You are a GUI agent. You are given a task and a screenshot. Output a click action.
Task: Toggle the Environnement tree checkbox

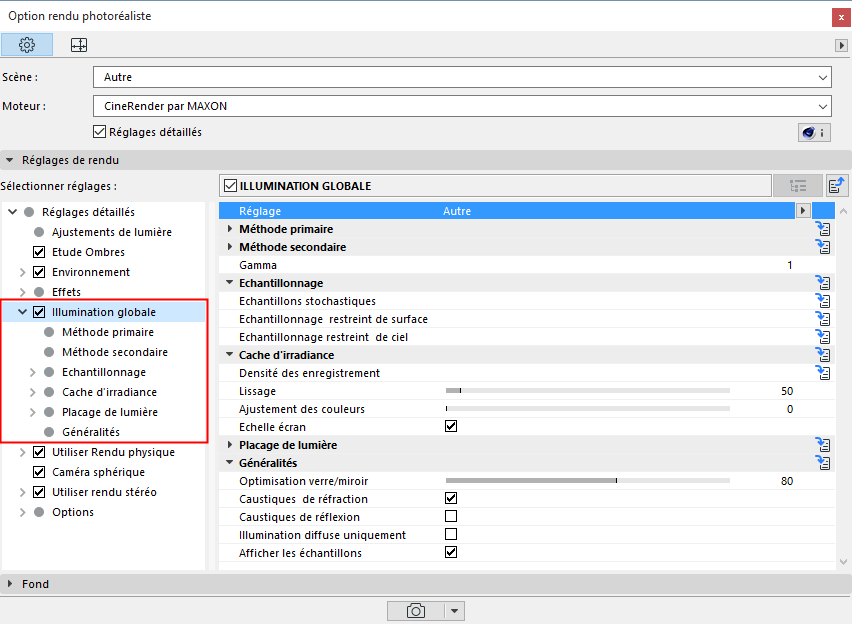point(39,272)
